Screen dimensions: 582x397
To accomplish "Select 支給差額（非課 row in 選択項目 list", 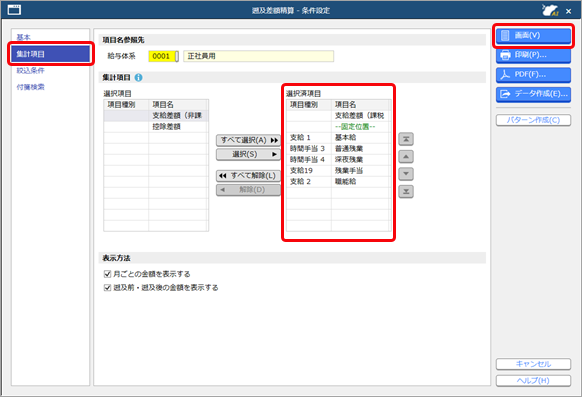I will coord(156,116).
